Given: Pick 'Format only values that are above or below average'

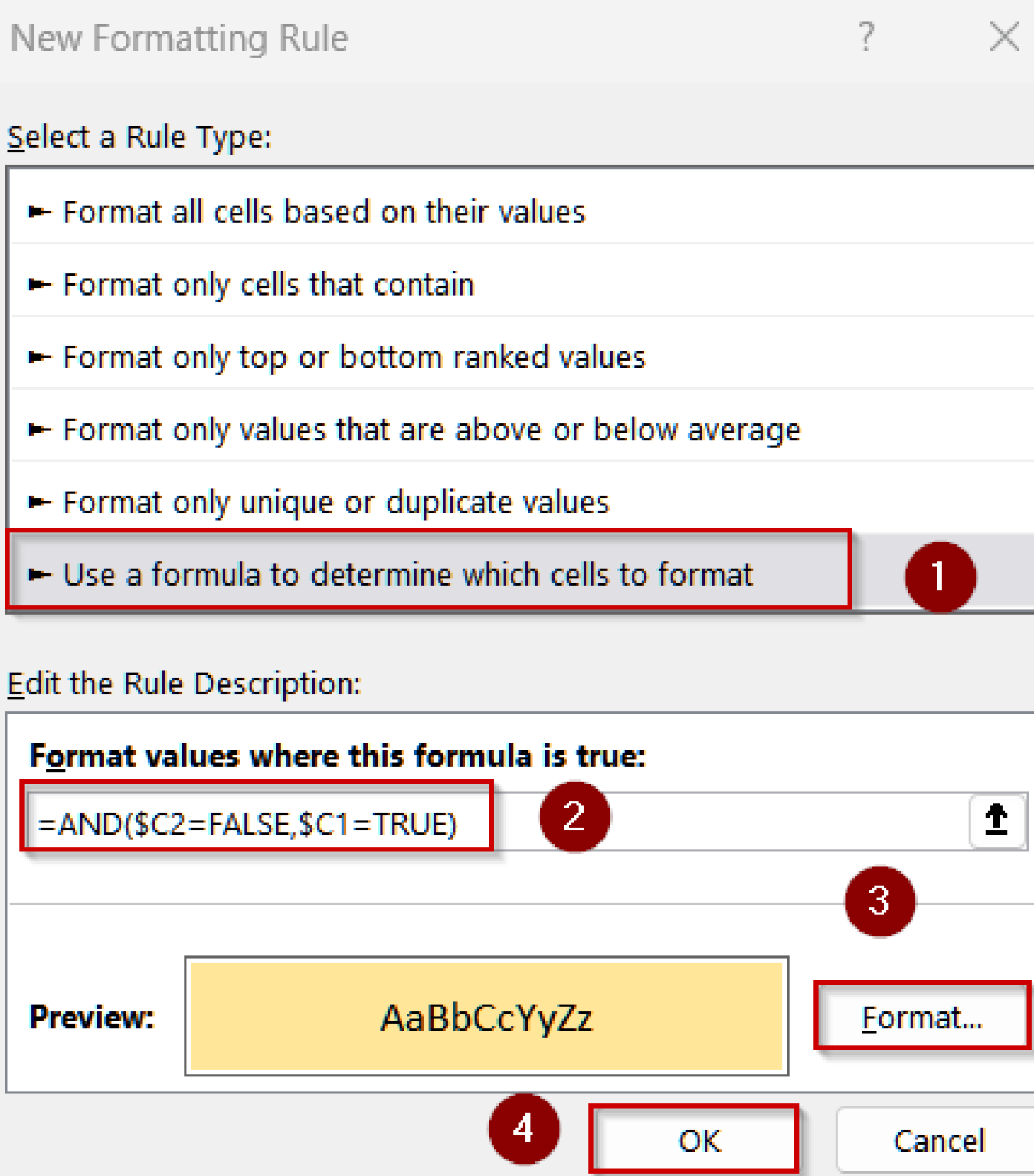Looking at the screenshot, I should 431,430.
